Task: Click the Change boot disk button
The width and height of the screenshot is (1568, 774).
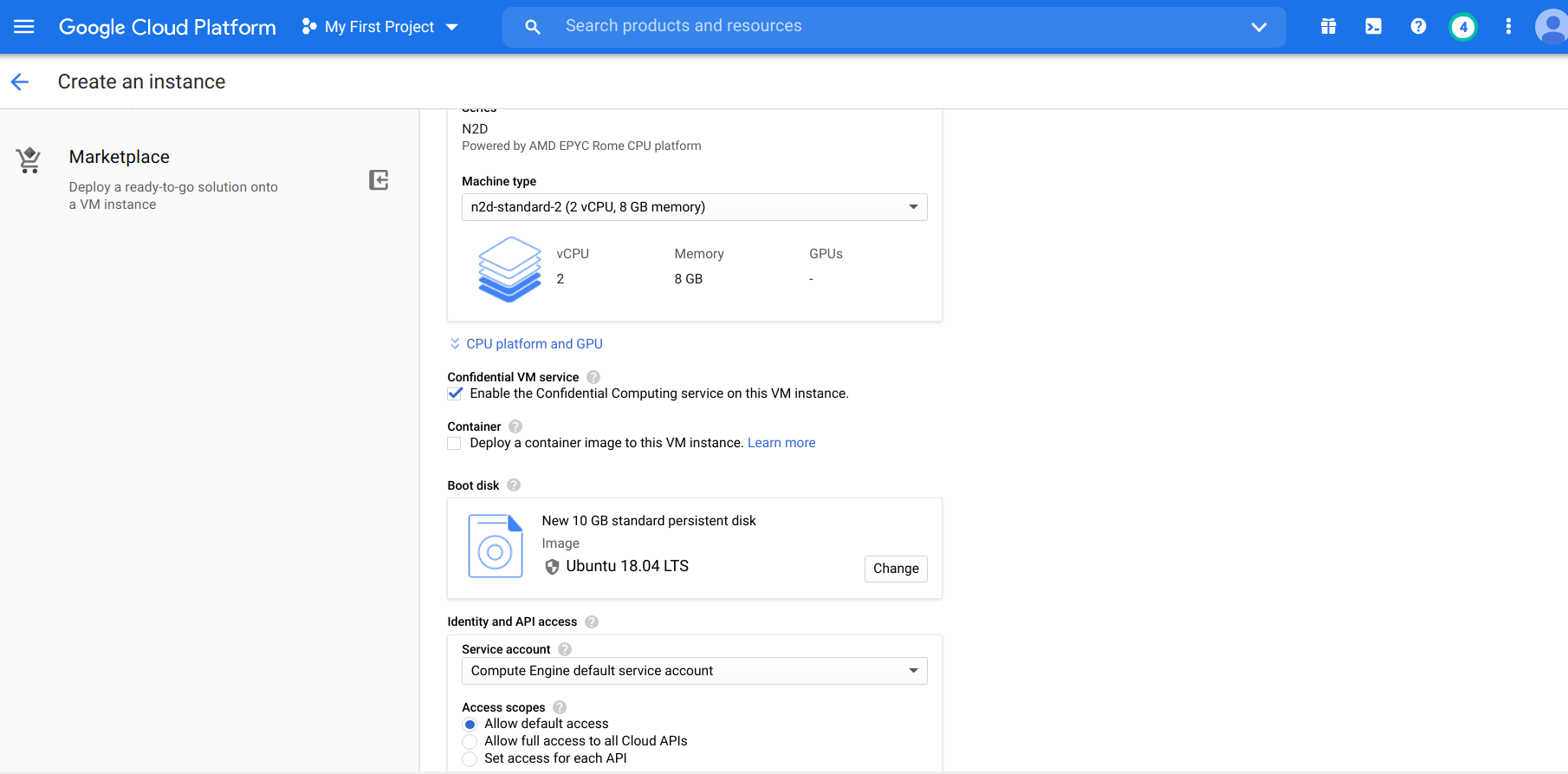Action: pyautogui.click(x=896, y=569)
